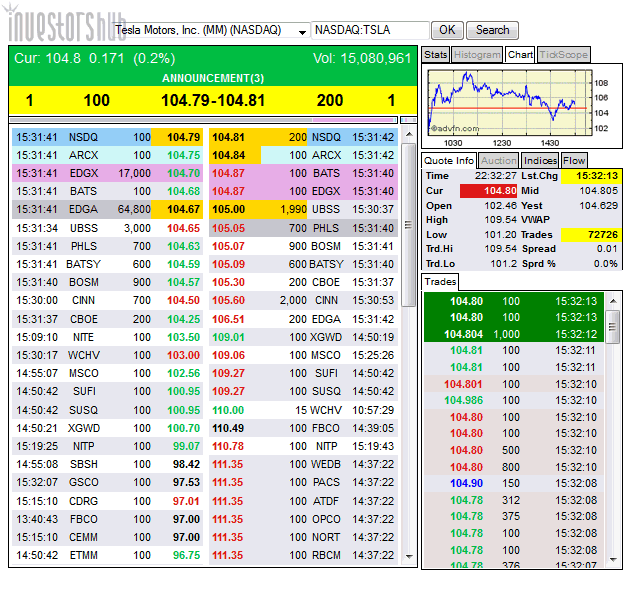Switch to the Histogram tab
Image resolution: width=631 pixels, height=589 pixels.
477,54
